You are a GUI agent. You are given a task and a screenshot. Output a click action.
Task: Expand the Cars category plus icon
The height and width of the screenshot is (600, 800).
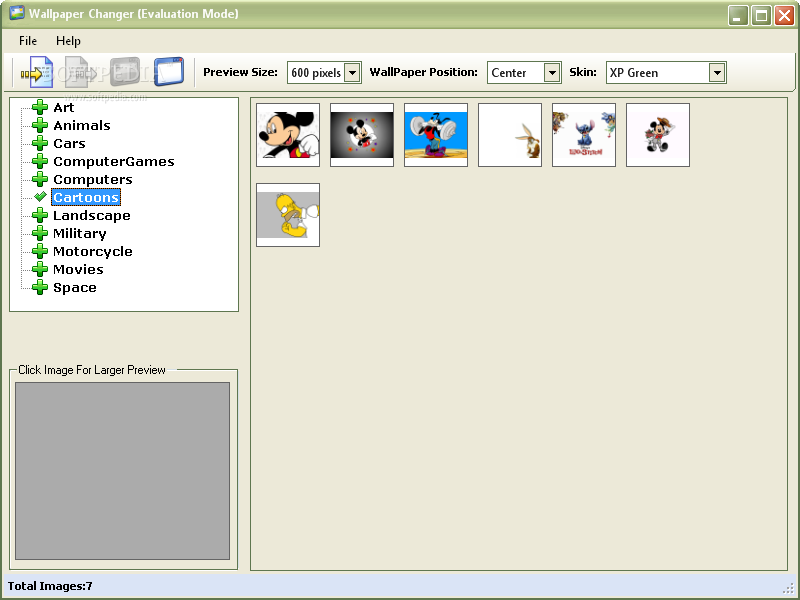point(40,143)
